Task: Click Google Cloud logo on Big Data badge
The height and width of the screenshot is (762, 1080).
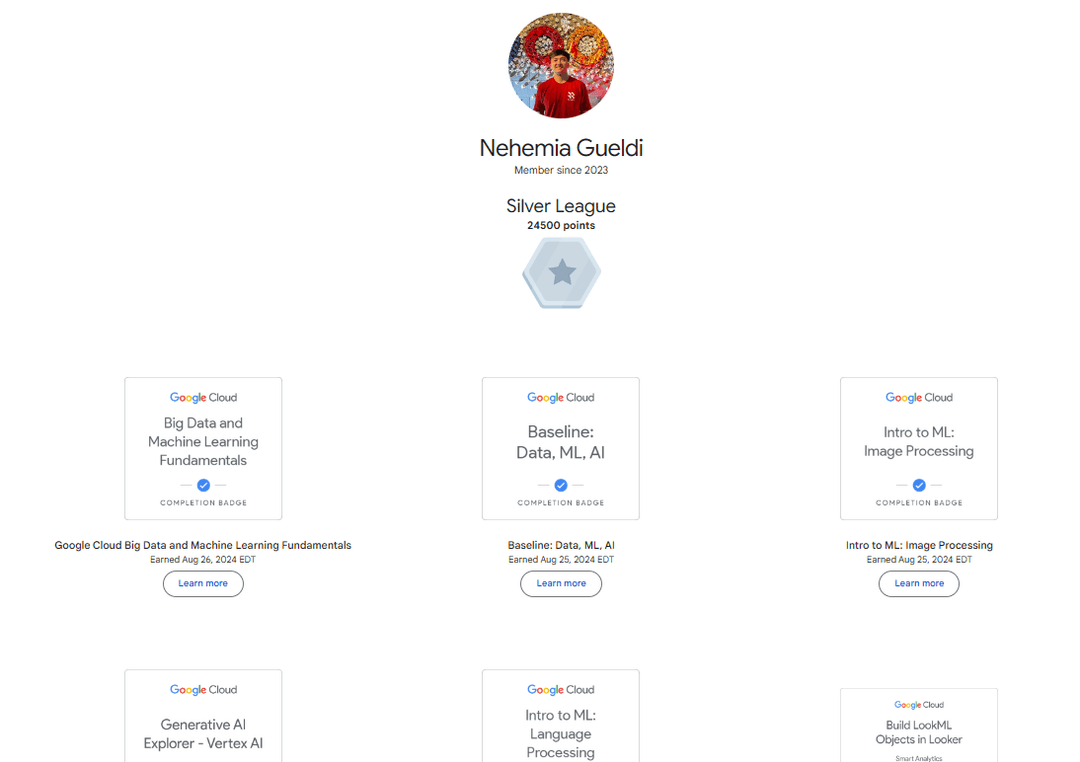Action: [x=203, y=398]
